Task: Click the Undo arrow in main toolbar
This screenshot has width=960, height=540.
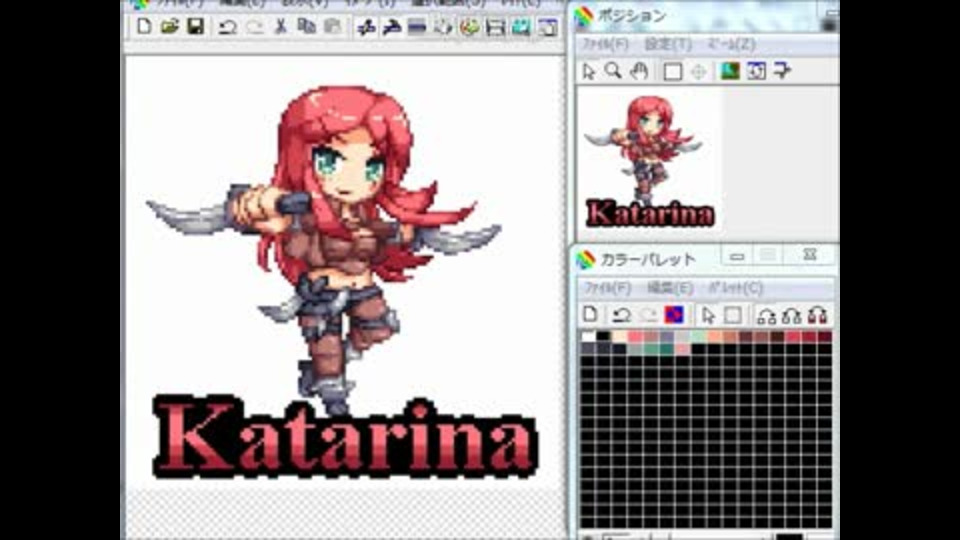Action: point(228,27)
